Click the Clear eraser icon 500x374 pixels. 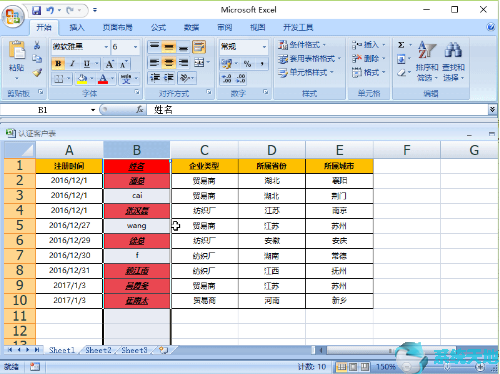(x=401, y=72)
